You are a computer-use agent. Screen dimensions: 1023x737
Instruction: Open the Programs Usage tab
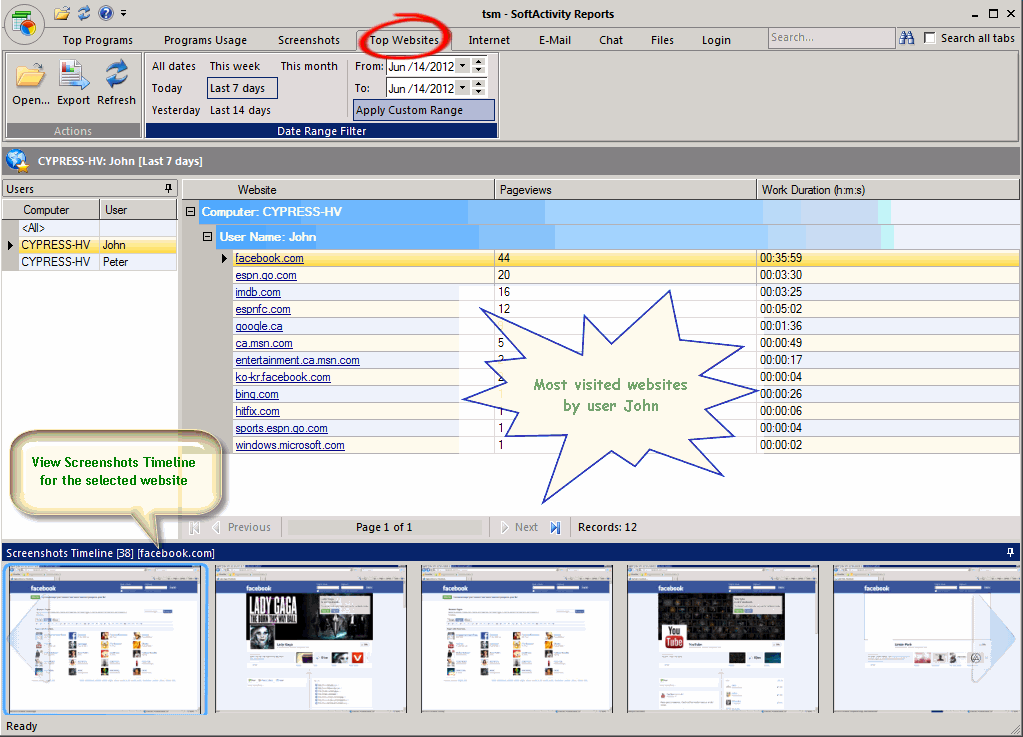206,40
